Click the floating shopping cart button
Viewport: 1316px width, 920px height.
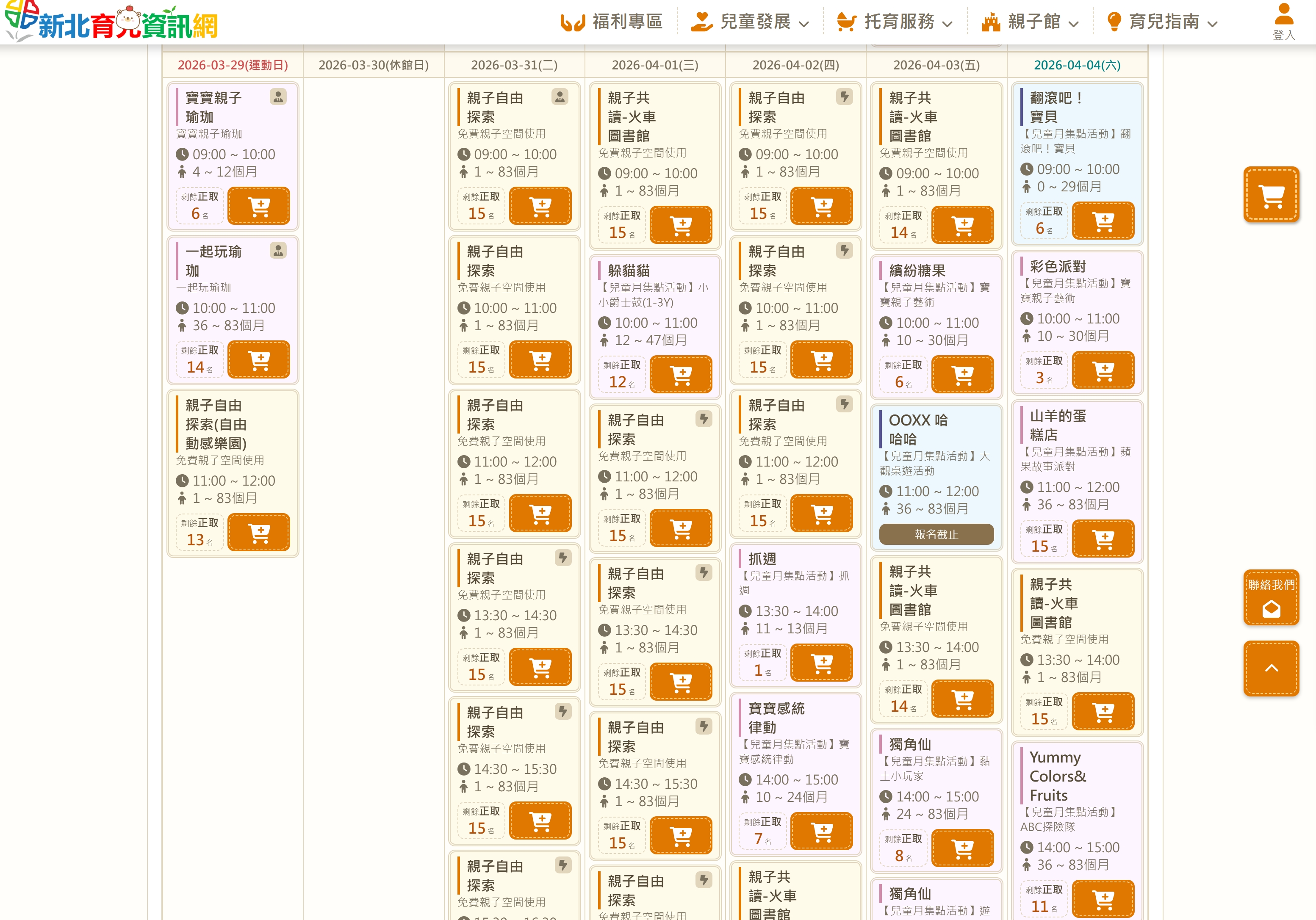coord(1271,195)
